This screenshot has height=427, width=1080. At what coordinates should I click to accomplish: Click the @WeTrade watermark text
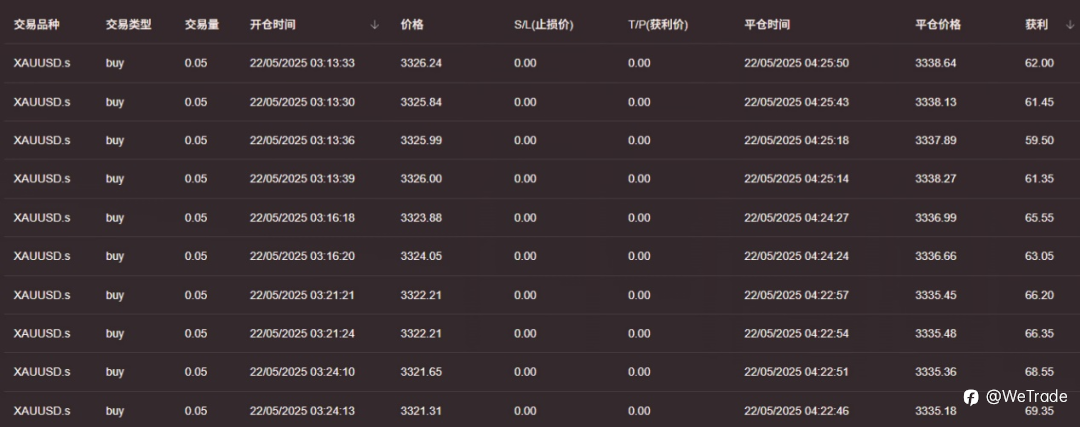(x=1026, y=397)
